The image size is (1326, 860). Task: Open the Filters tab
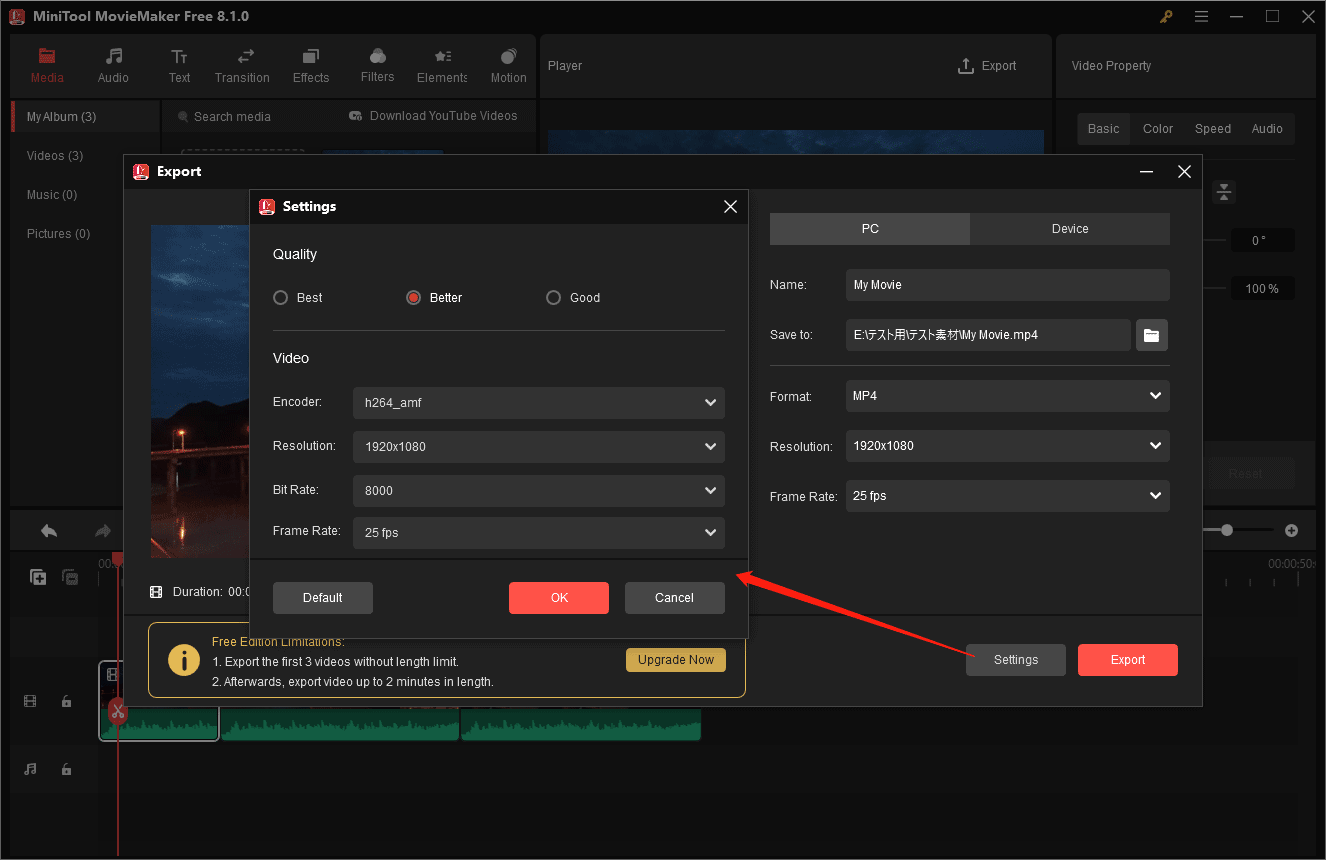pos(377,66)
